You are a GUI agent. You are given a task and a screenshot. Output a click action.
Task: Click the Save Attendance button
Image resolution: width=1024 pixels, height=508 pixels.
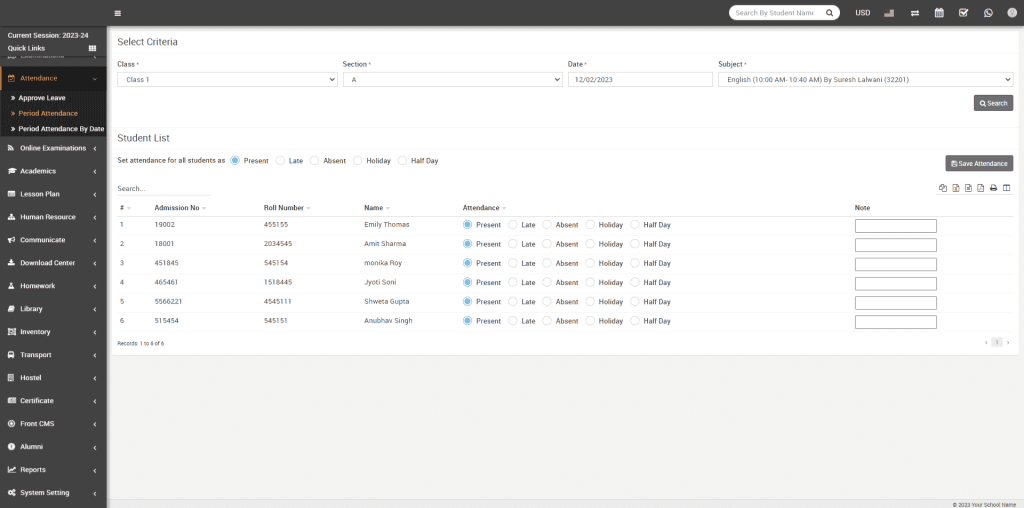pyautogui.click(x=979, y=163)
